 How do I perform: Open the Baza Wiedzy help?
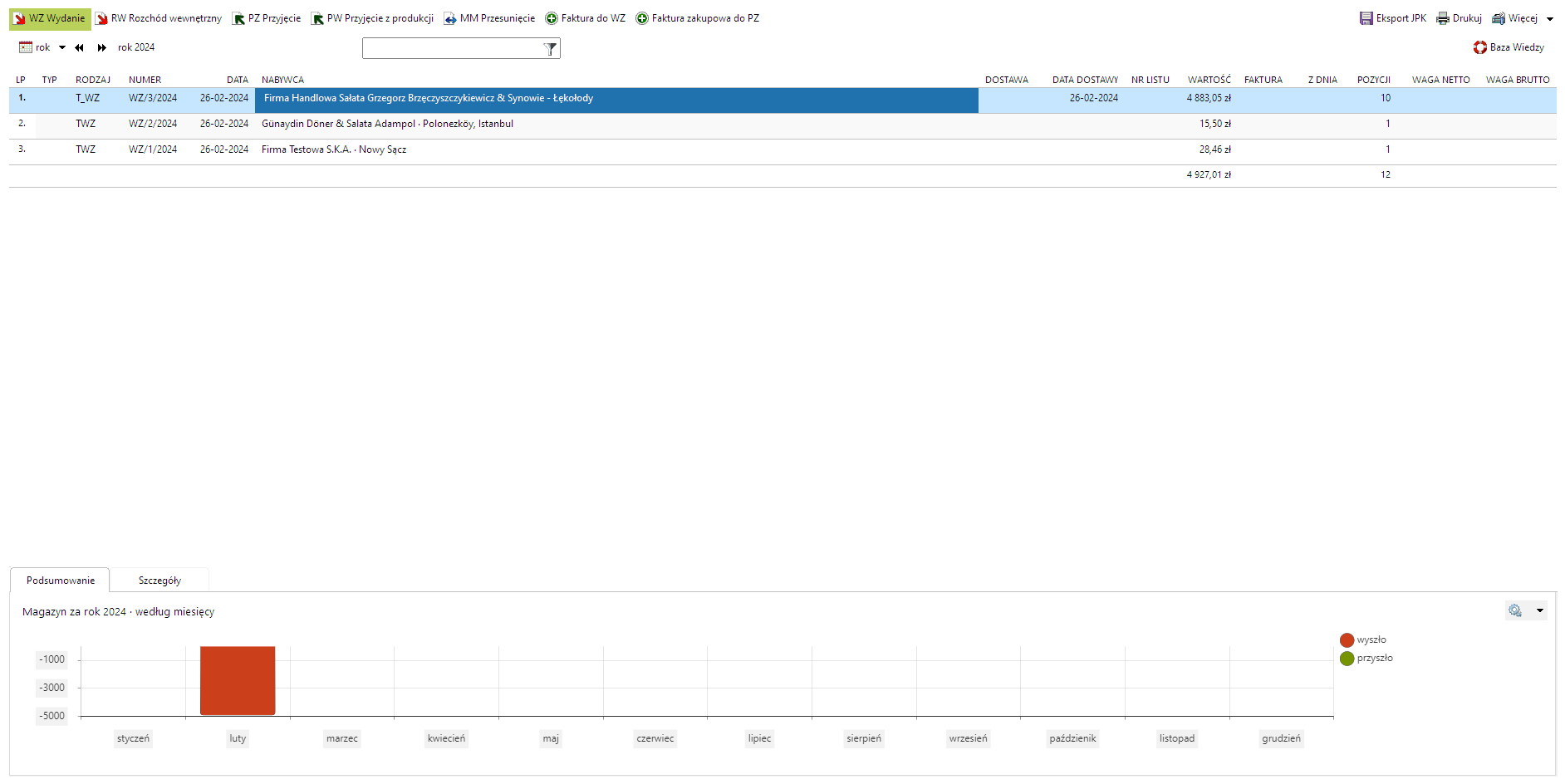1509,47
